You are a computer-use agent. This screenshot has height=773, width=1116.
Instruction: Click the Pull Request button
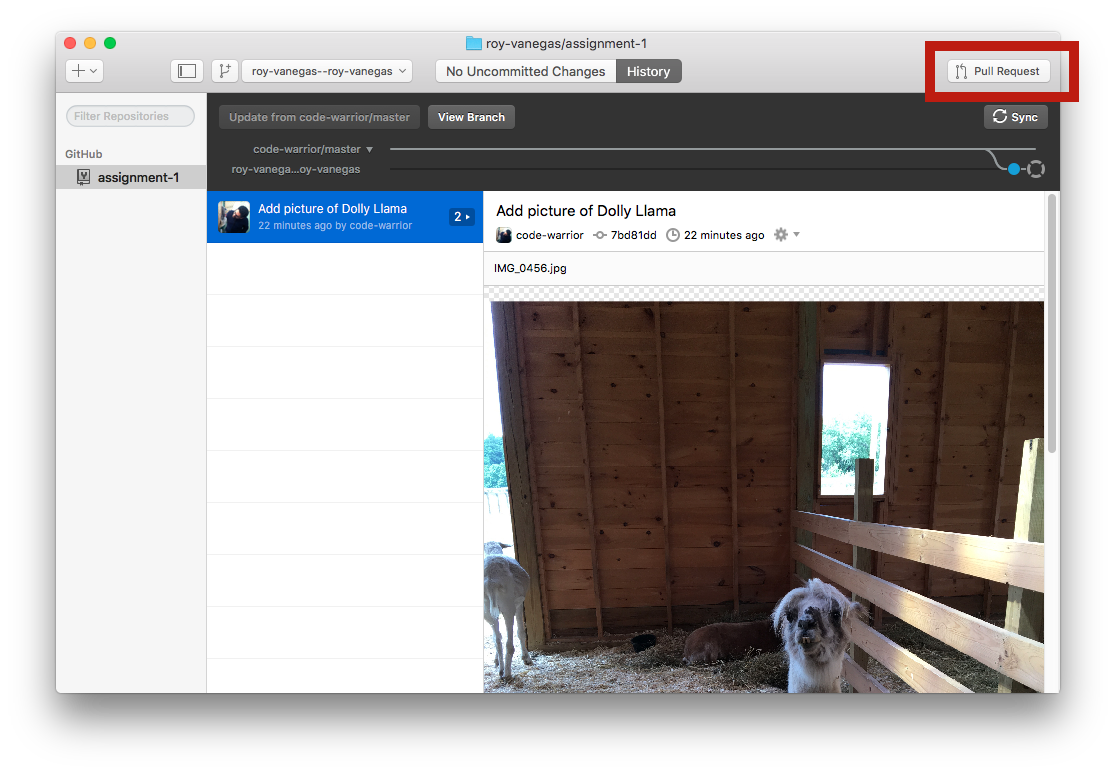999,71
